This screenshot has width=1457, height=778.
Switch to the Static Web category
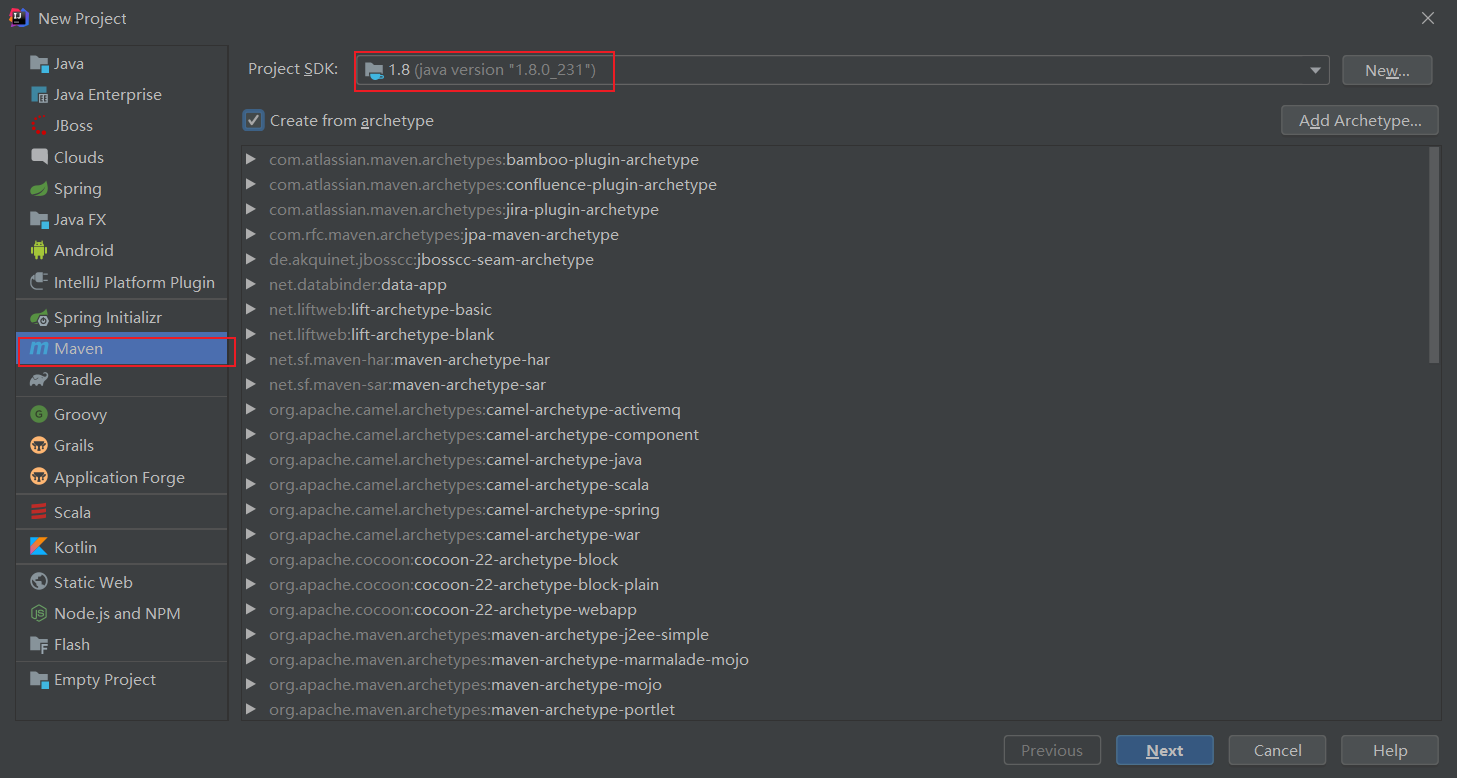coord(93,581)
